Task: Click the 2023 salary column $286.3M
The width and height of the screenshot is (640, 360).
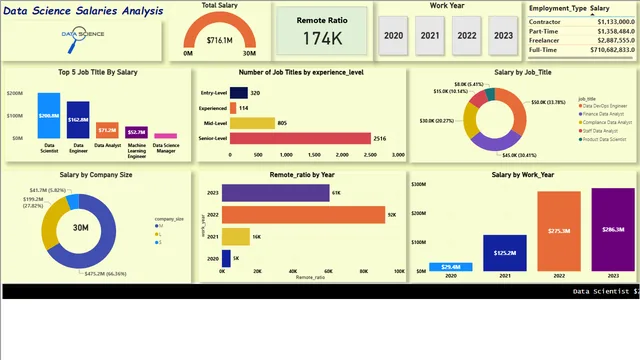Action: point(613,230)
